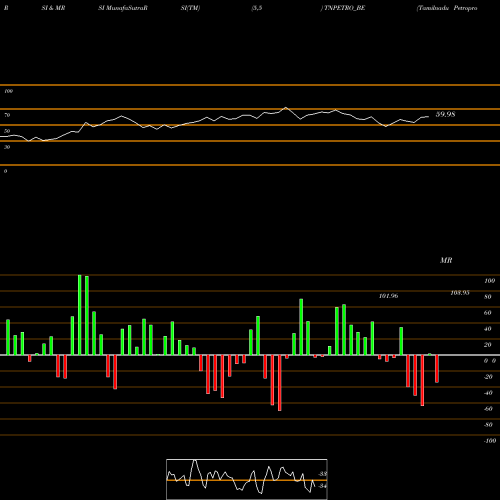Viewport: 500px width, 500px height.
Task: Click the 59.98 RSI value label
Action: pos(445,114)
